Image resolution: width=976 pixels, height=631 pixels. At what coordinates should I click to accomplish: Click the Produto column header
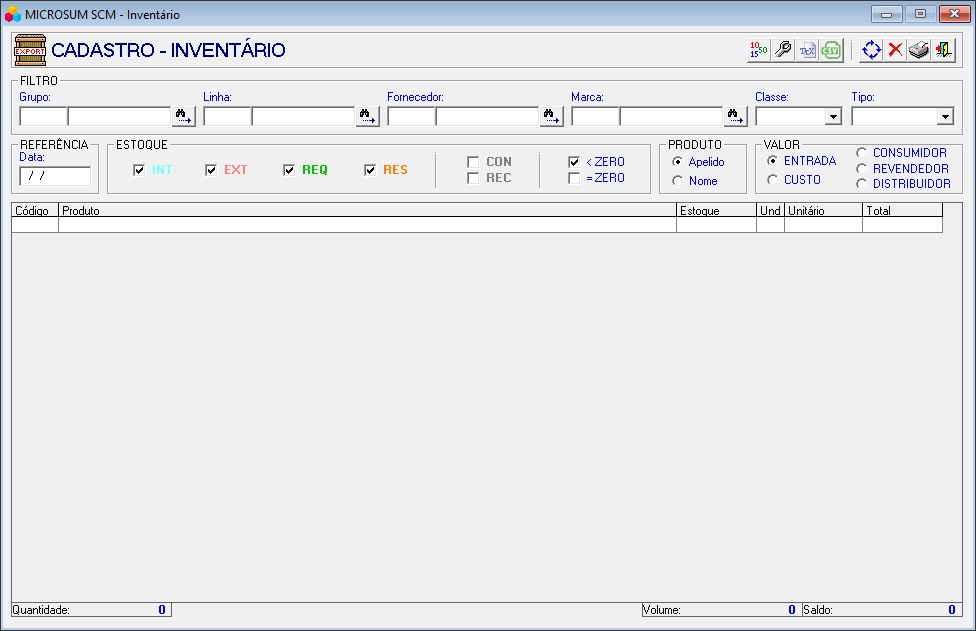[367, 211]
